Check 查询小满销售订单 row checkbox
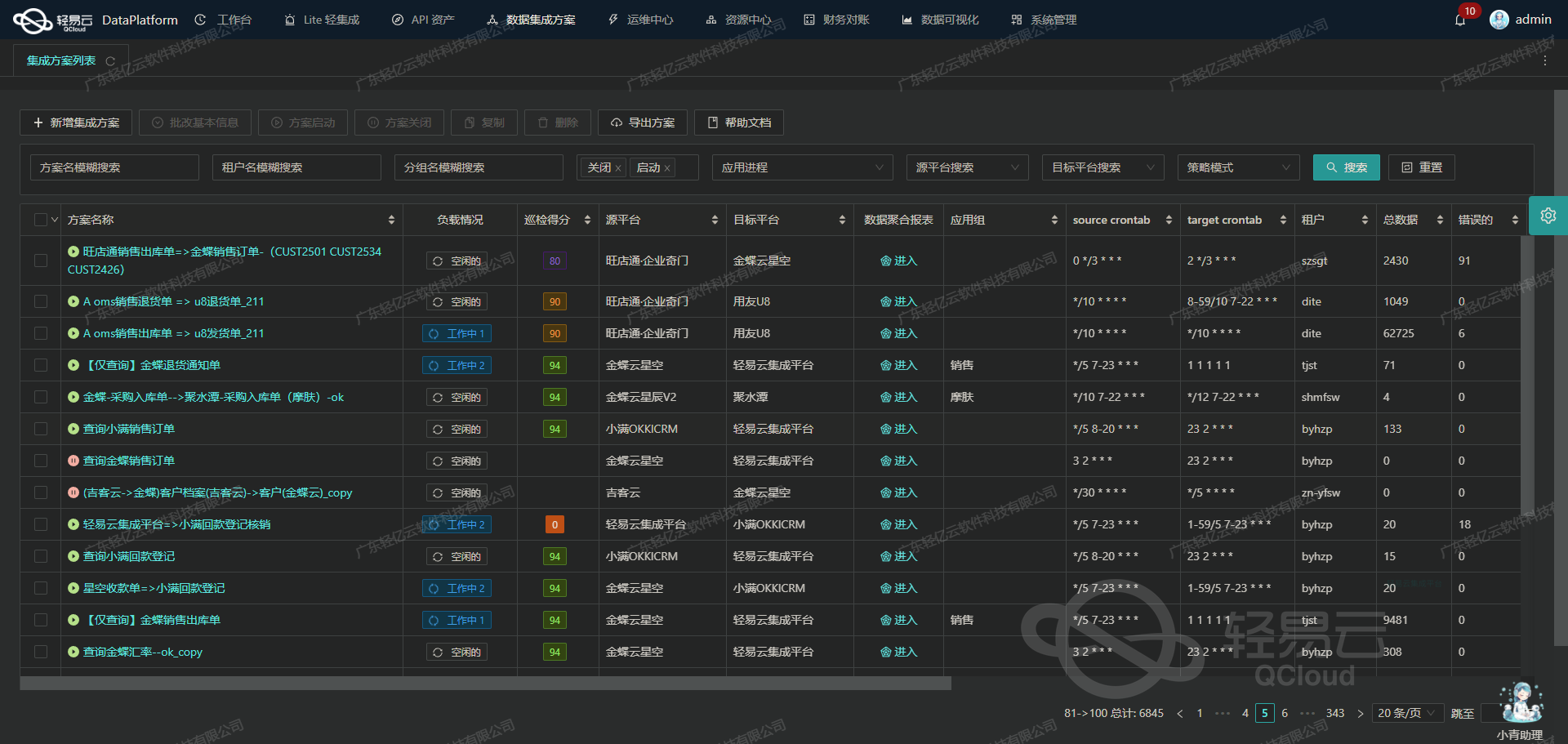The height and width of the screenshot is (744, 1568). point(41,429)
